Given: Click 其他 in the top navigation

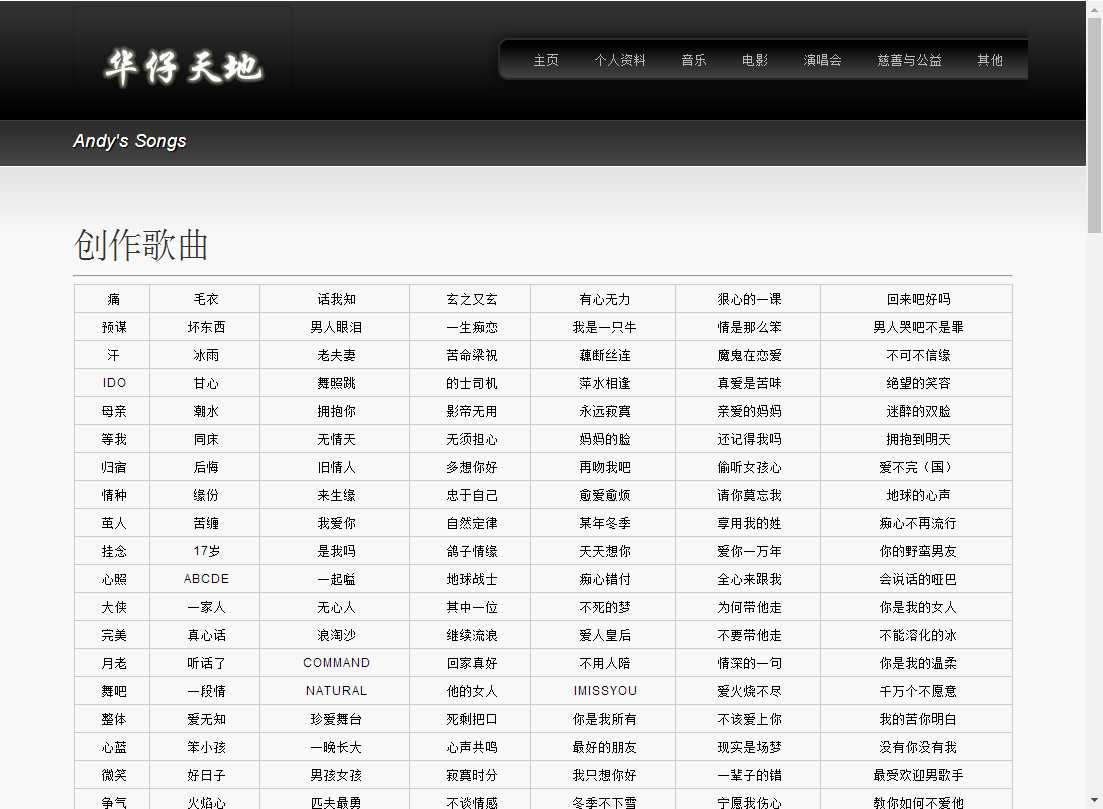Looking at the screenshot, I should [x=990, y=60].
